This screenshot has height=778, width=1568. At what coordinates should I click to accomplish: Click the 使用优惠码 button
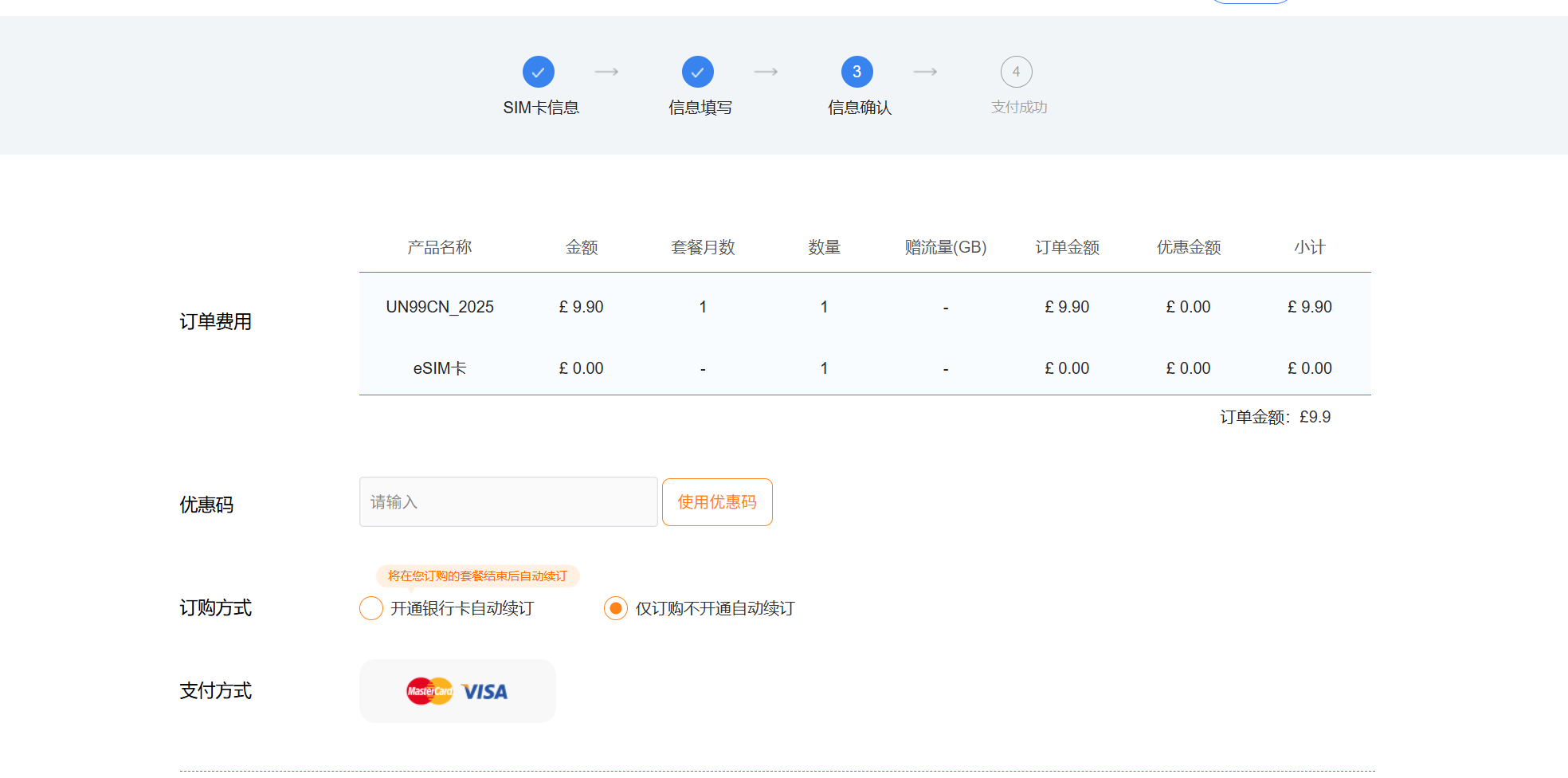(x=716, y=501)
